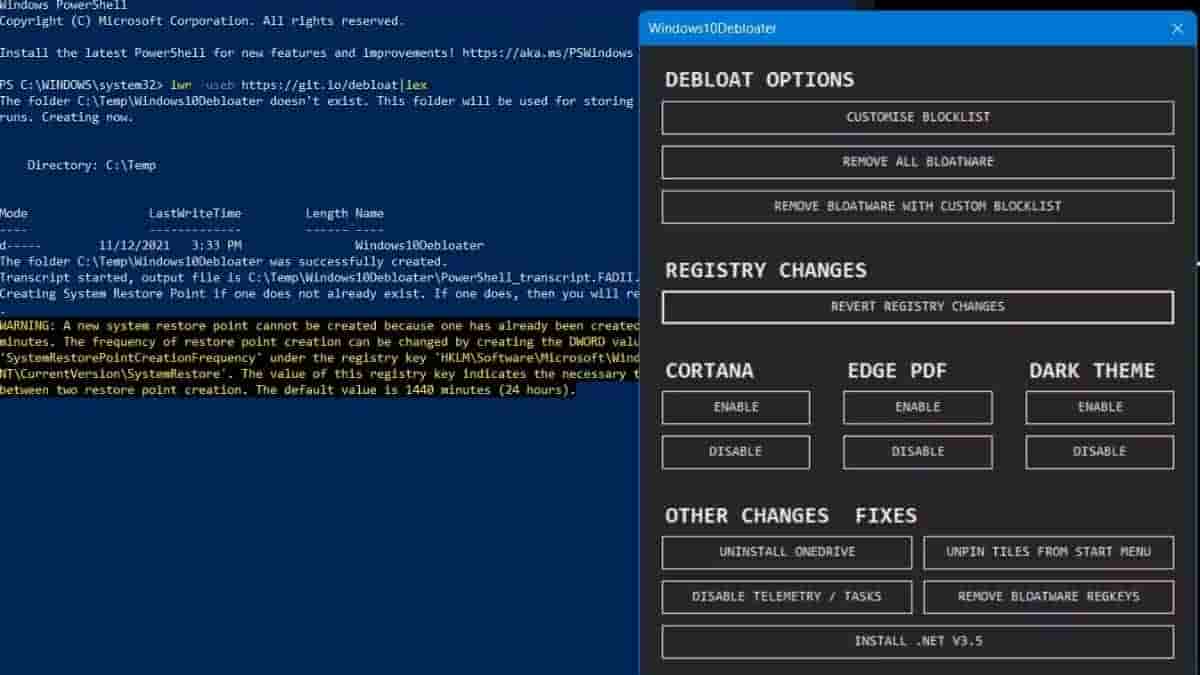
Task: Disable Edge PDF
Action: point(917,452)
